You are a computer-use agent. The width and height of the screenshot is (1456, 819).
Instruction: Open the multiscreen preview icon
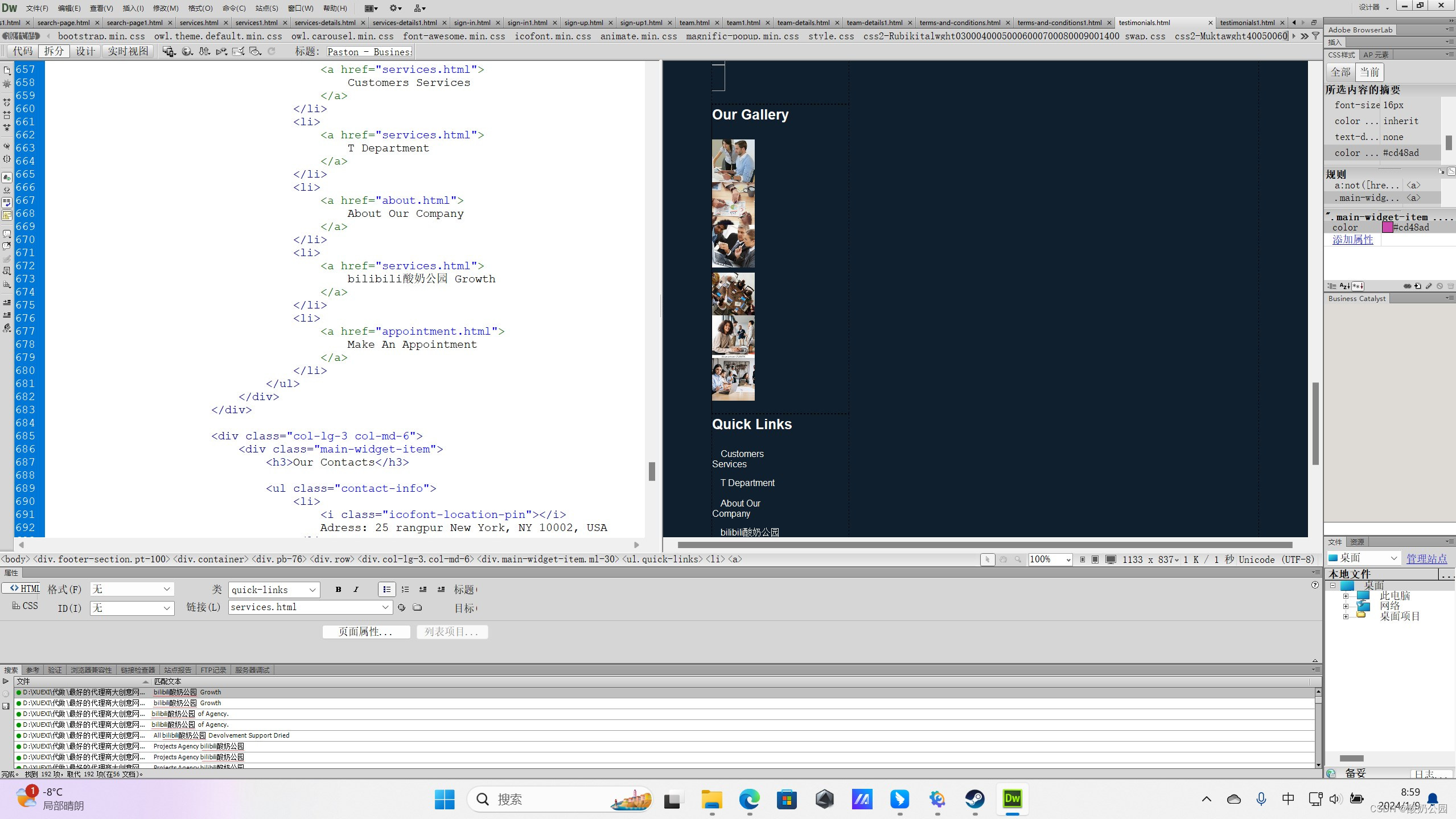169,51
